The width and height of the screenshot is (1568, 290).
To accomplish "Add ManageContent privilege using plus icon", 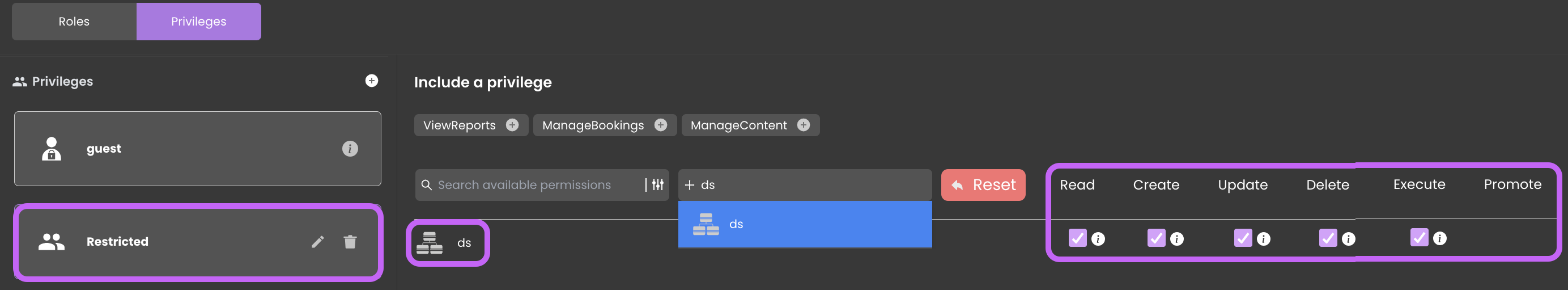I will pyautogui.click(x=804, y=125).
